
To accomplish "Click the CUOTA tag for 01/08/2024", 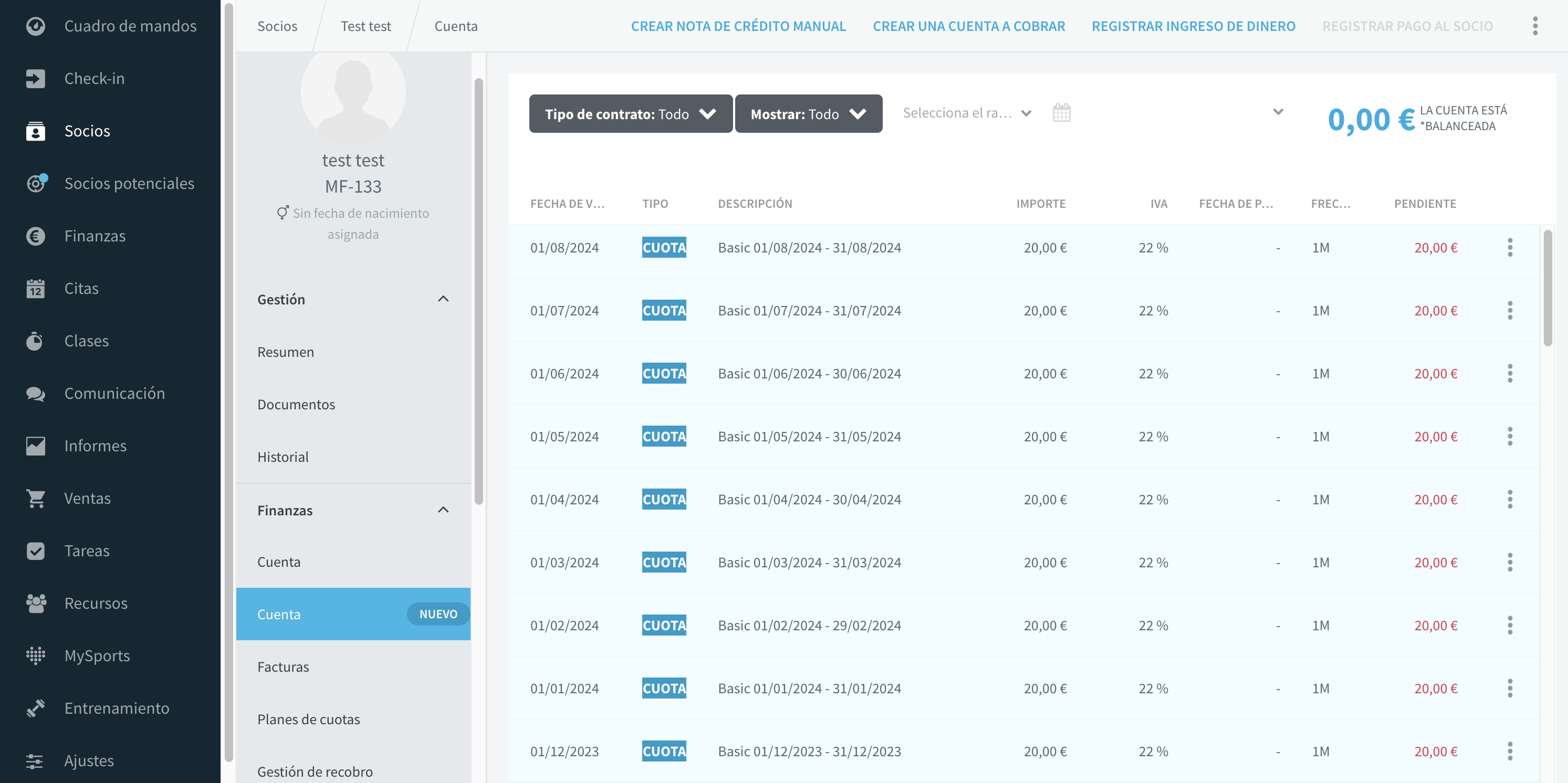I will 664,248.
